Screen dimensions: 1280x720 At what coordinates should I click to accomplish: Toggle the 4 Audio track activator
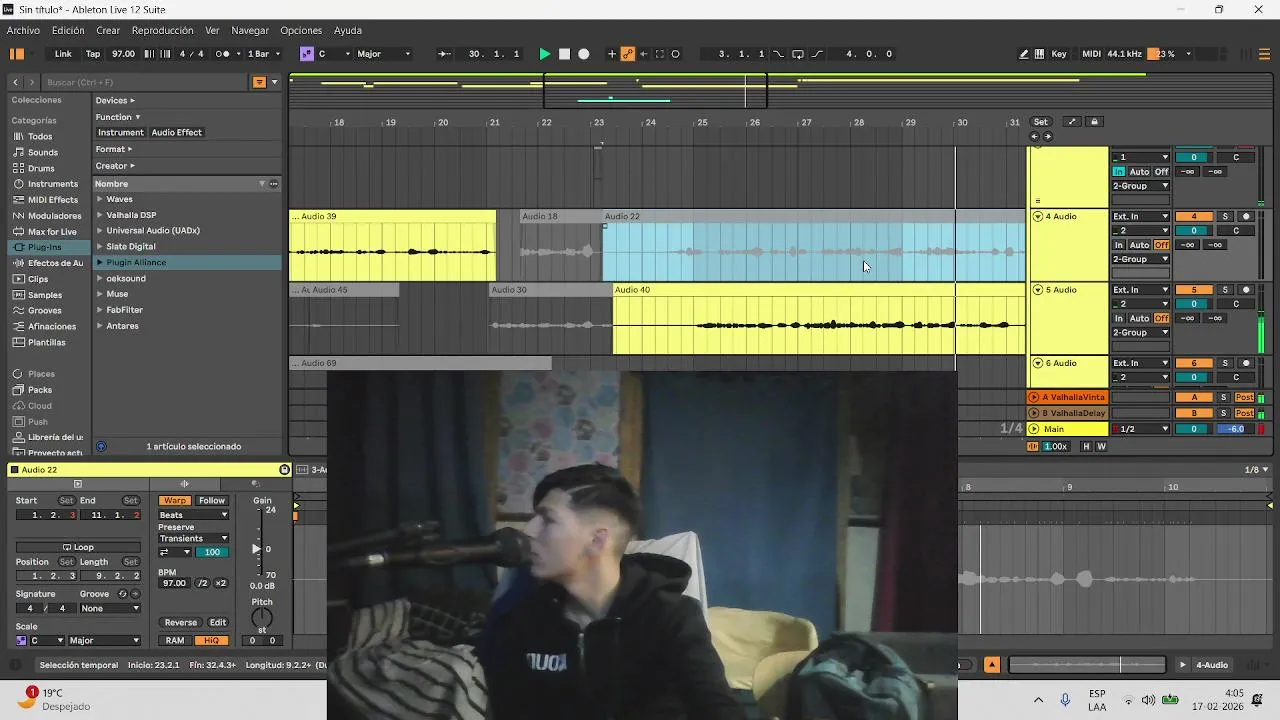(x=1193, y=216)
